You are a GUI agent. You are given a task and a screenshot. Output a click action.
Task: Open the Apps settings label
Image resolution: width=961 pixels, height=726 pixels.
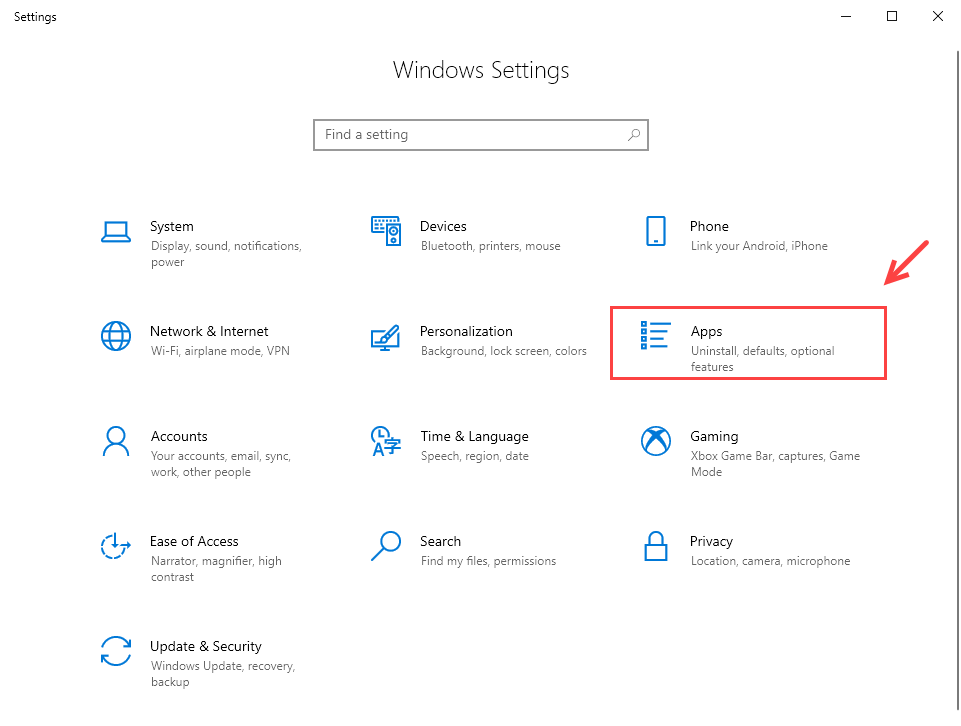[x=706, y=331]
